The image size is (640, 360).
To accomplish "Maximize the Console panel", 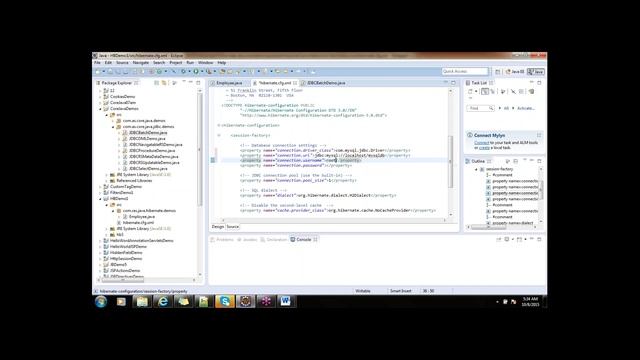I will pos(539,239).
